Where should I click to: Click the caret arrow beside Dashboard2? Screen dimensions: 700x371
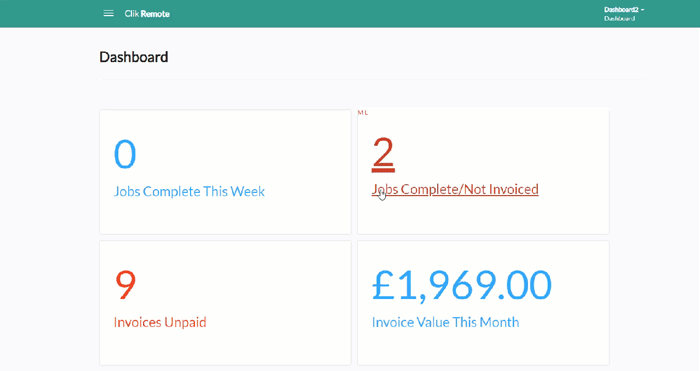[642, 10]
